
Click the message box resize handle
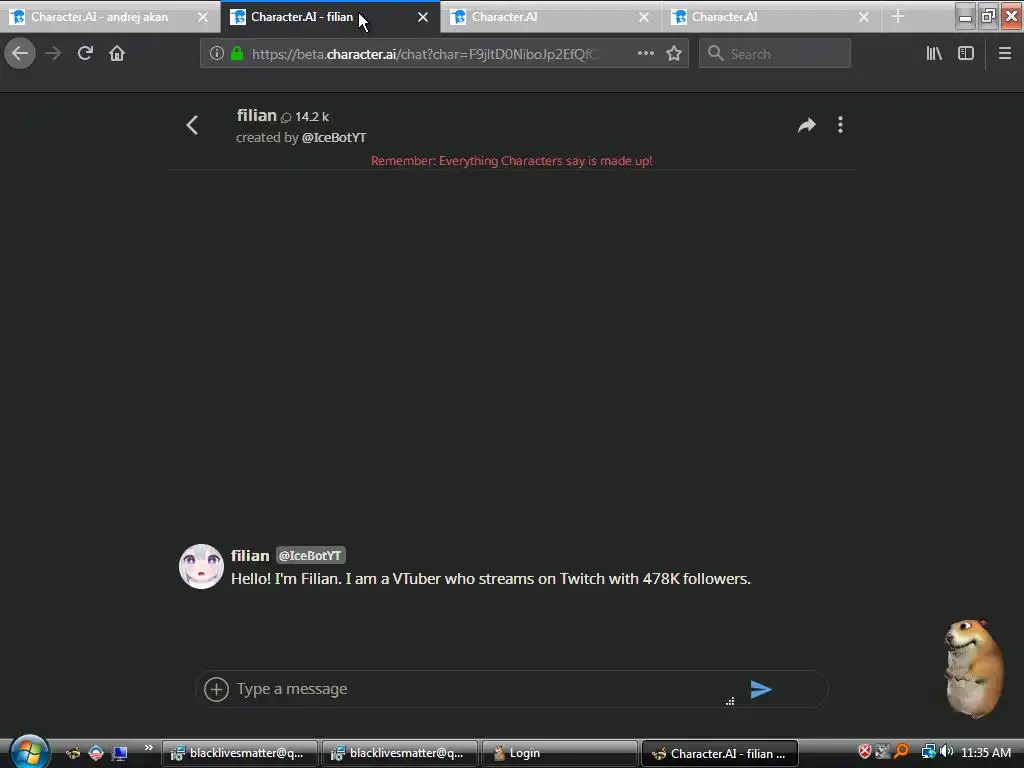[730, 701]
